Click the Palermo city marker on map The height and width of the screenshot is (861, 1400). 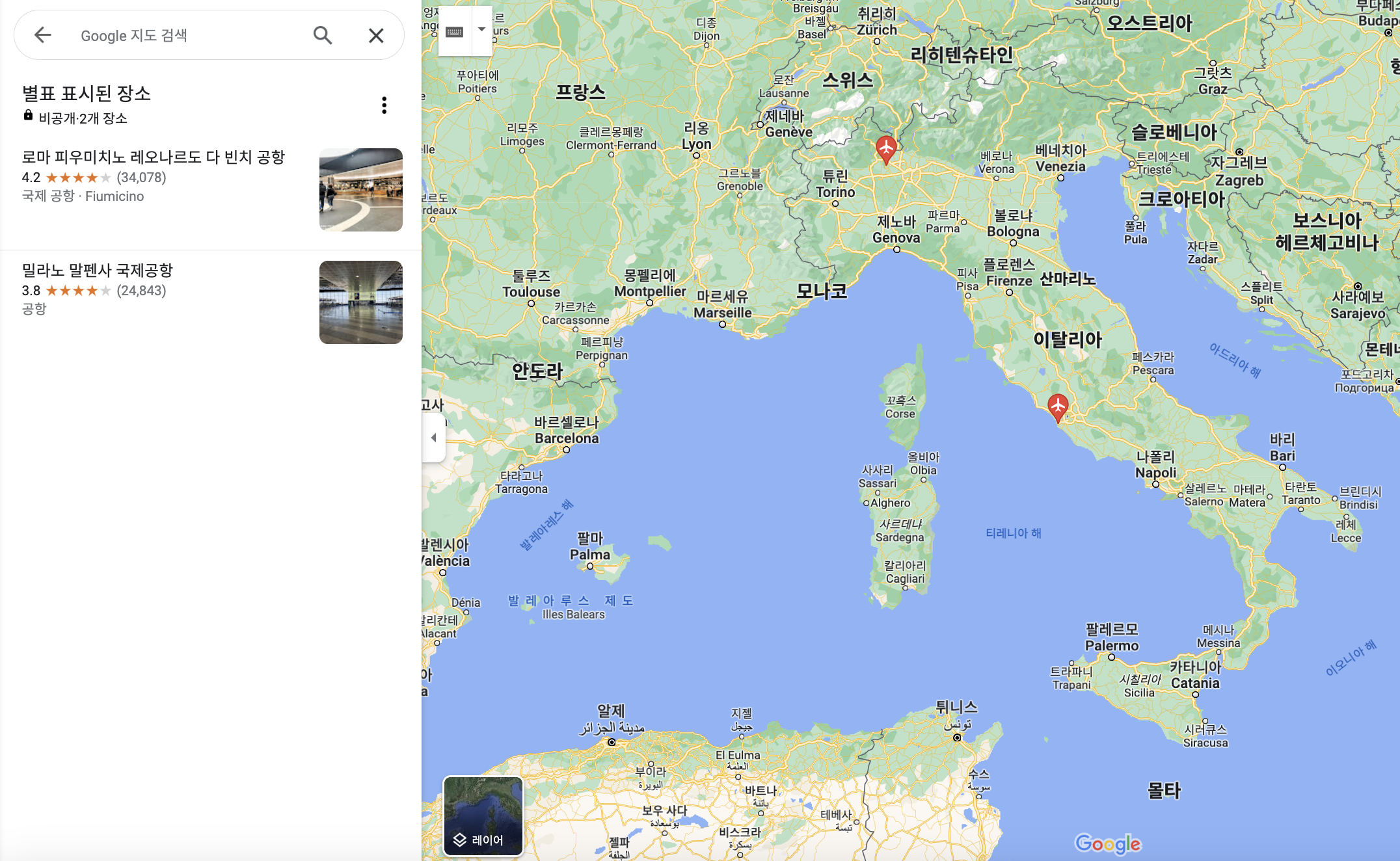point(1112,657)
